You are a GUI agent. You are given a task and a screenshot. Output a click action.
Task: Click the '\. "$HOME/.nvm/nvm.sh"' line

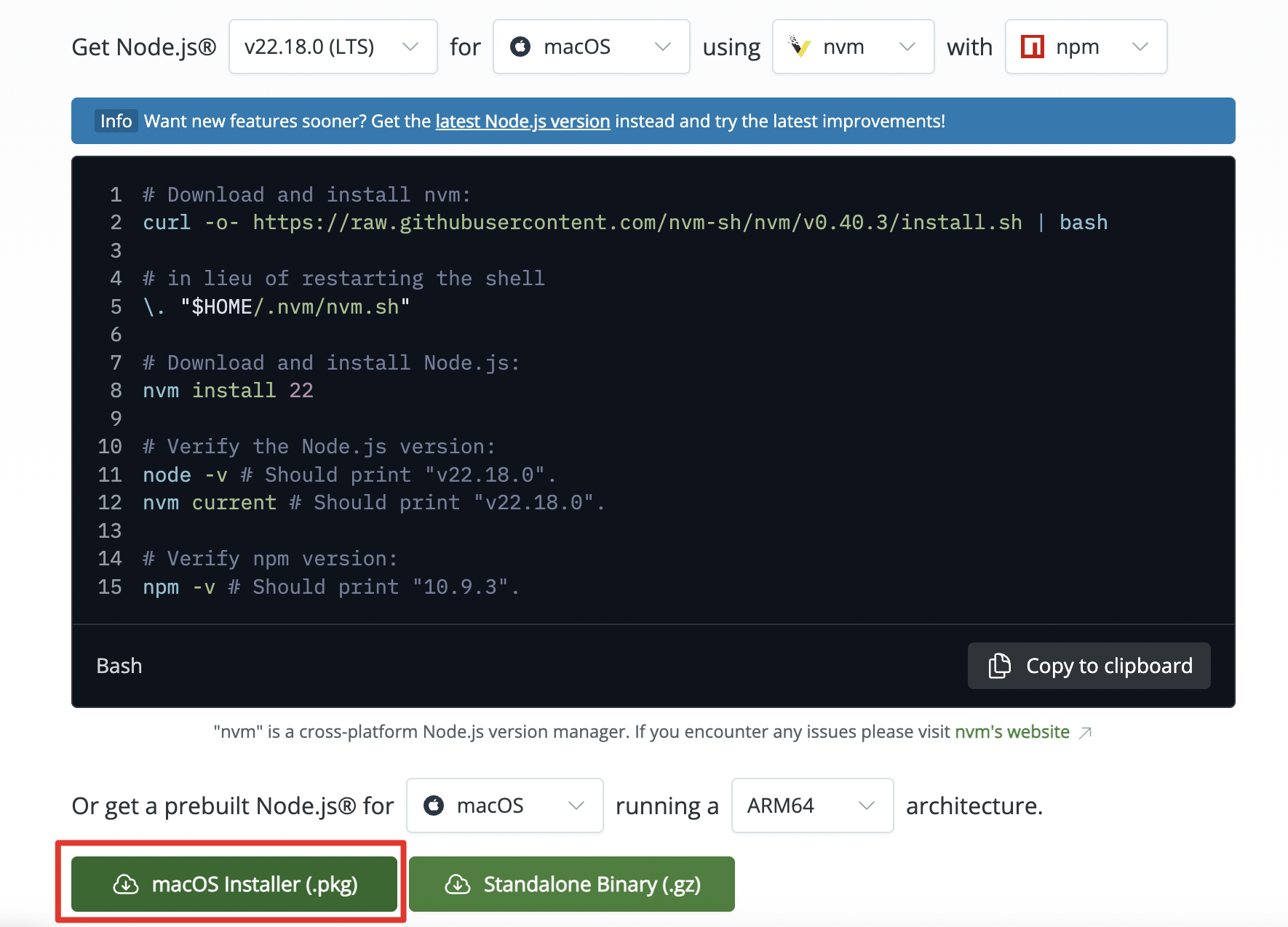point(277,306)
